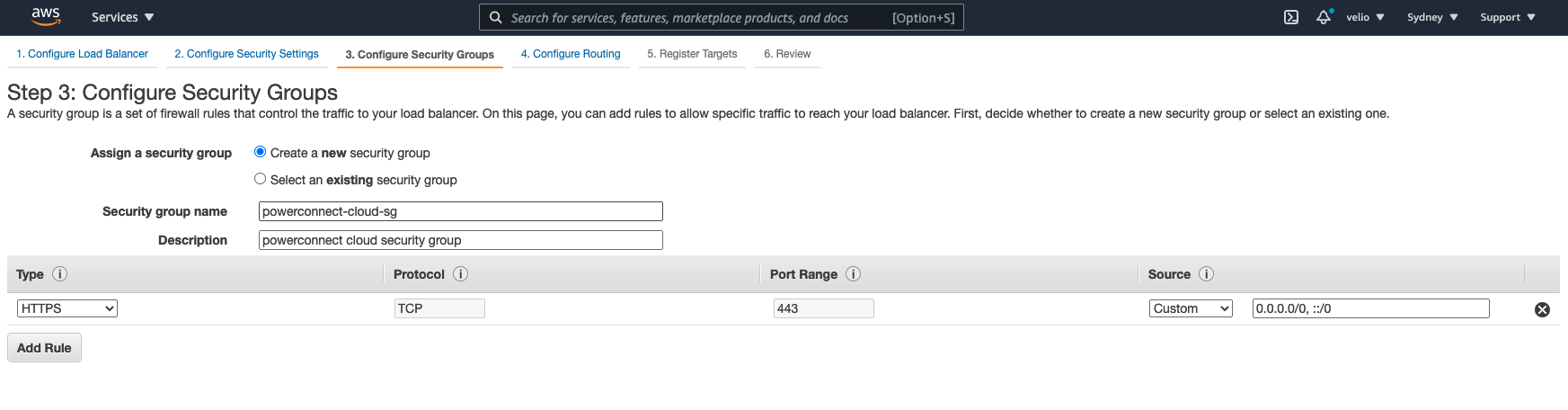1568x410 pixels.
Task: Open the CloudShell terminal icon
Action: pos(1290,17)
